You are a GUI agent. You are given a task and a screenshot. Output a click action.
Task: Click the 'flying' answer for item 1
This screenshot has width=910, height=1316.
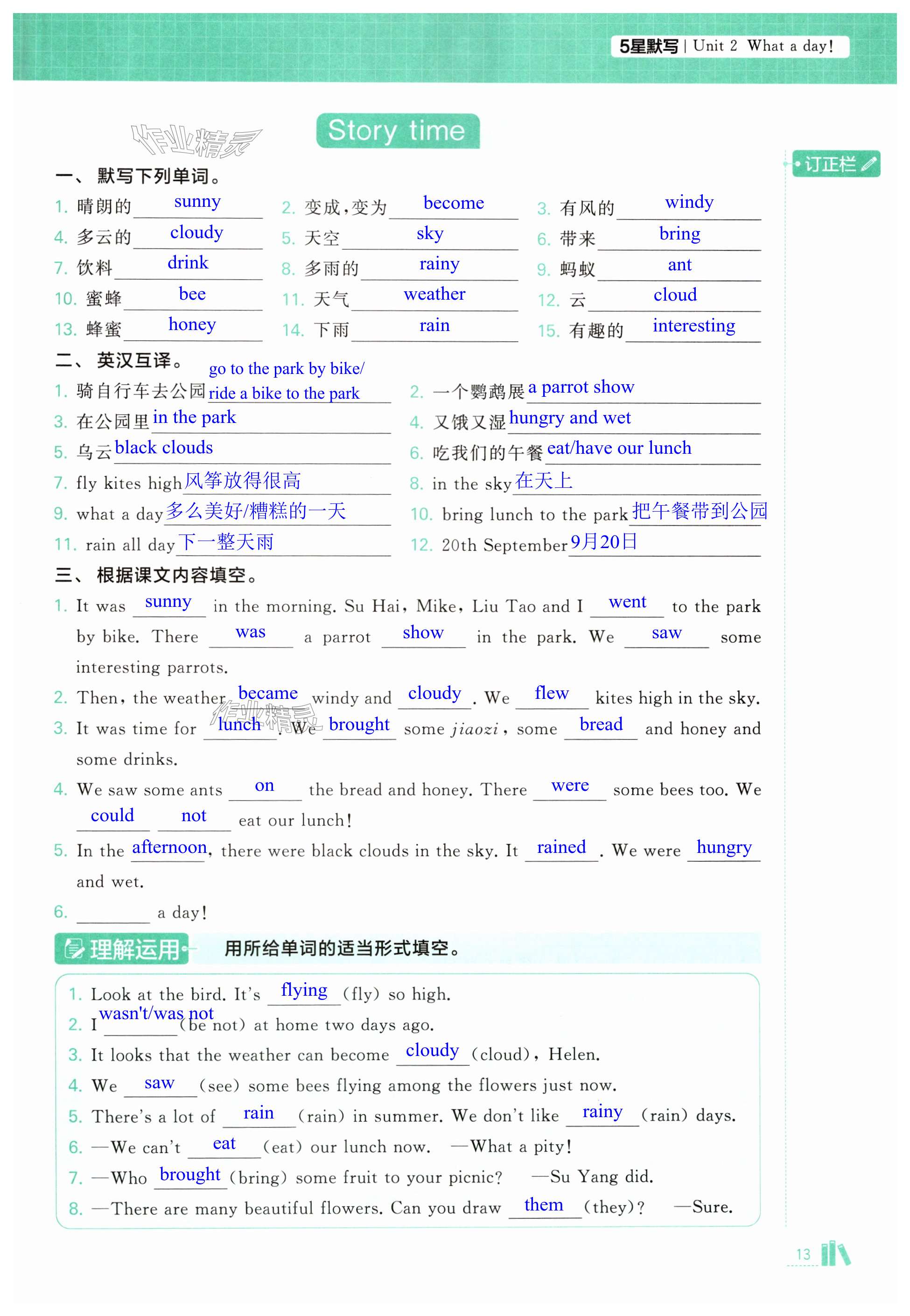(x=304, y=990)
